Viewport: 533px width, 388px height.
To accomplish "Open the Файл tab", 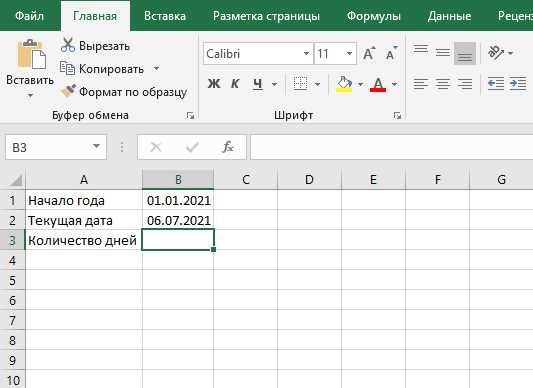I will tap(29, 16).
